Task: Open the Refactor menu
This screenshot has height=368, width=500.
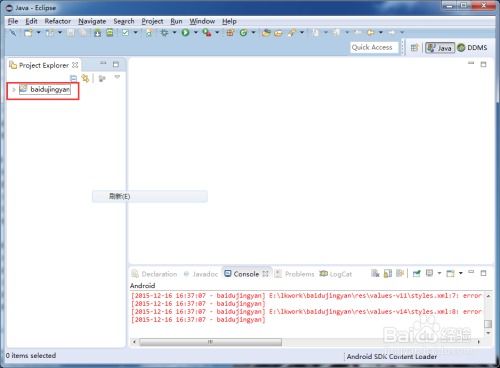Action: (58, 21)
